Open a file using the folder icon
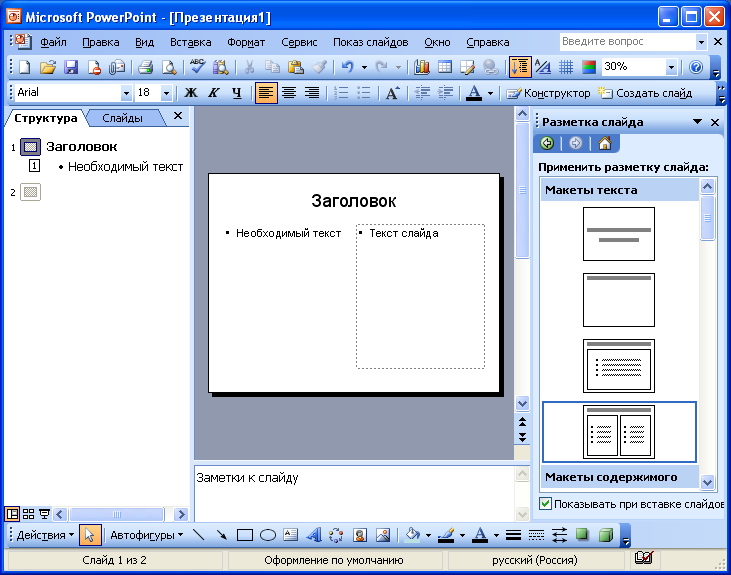The image size is (731, 575). (x=48, y=68)
